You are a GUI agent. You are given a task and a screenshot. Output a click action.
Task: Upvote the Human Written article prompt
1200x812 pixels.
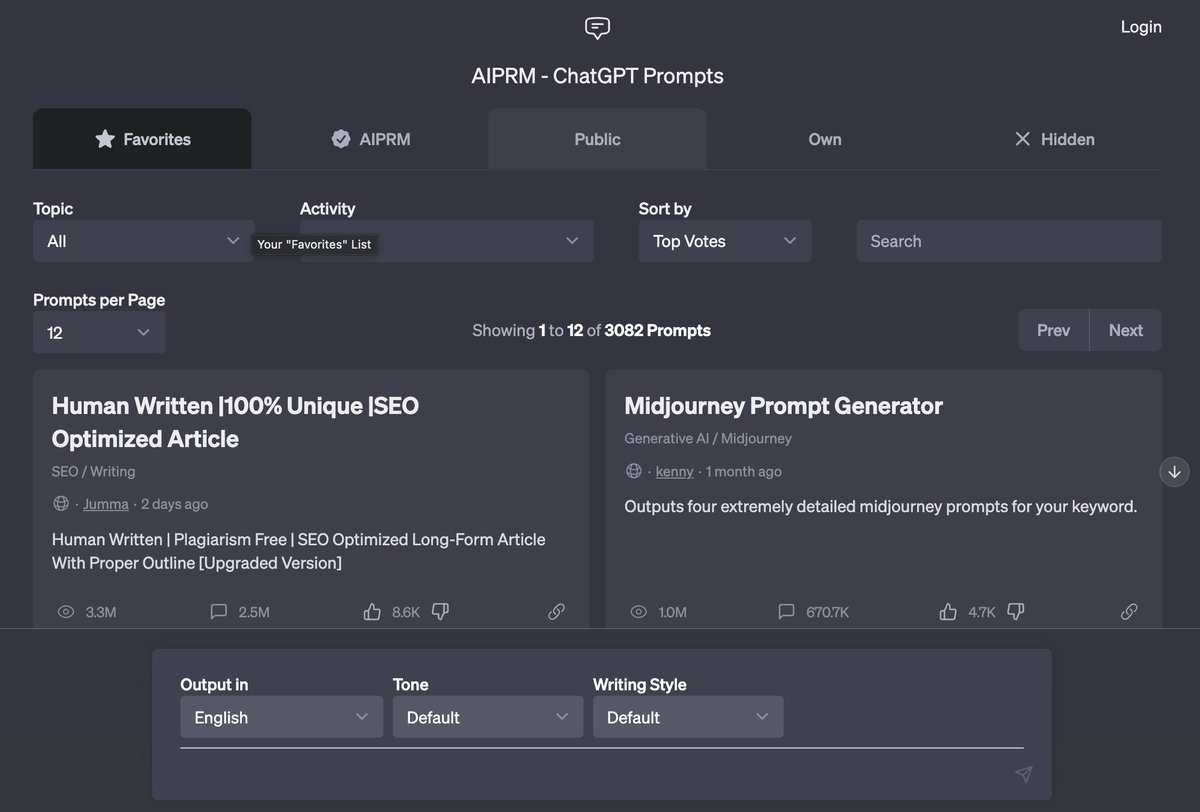click(372, 611)
